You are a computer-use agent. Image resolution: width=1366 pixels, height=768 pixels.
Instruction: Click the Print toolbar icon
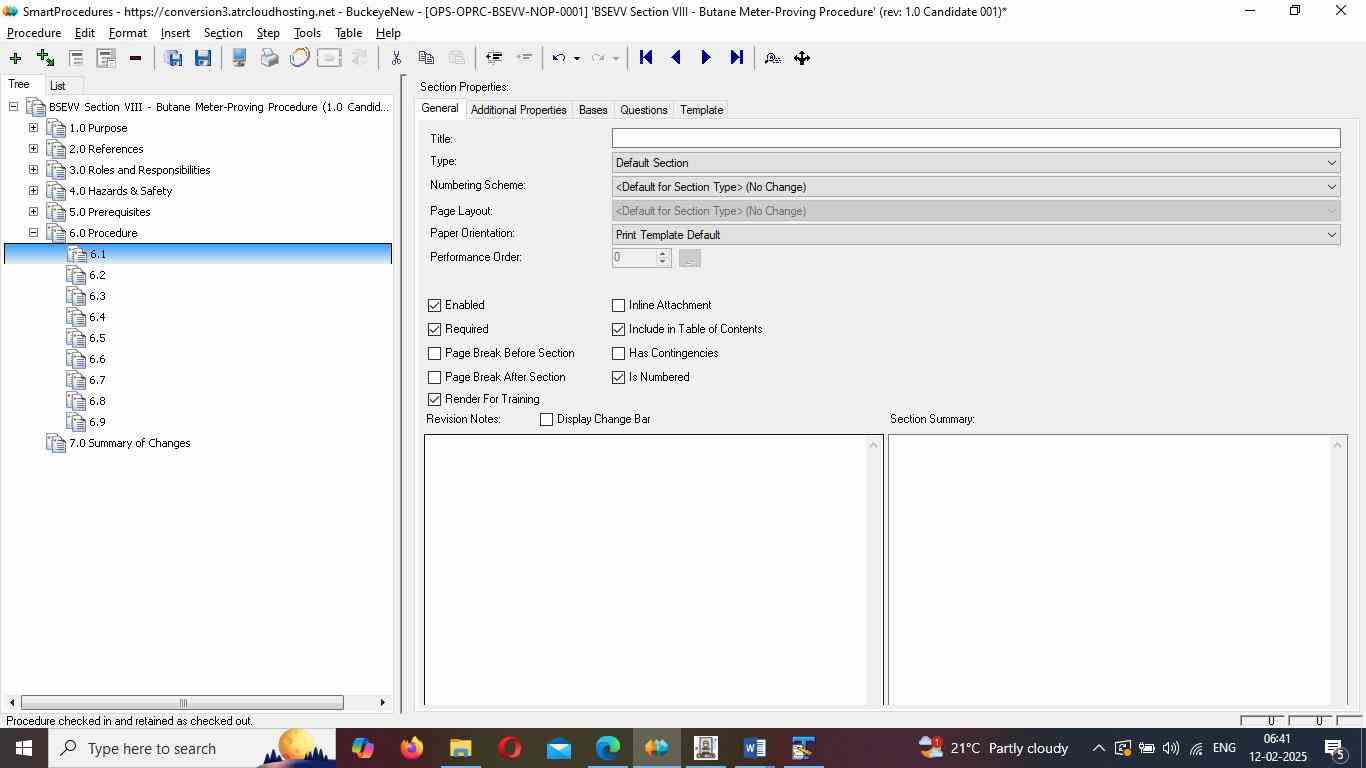click(269, 58)
